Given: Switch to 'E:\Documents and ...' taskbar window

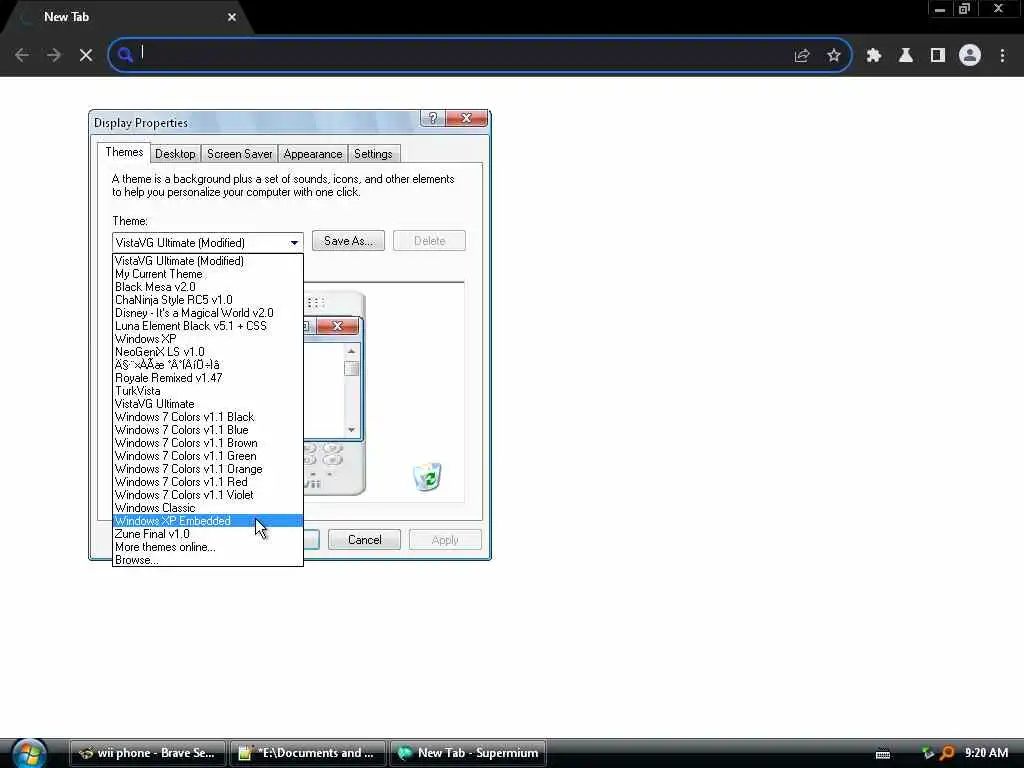Looking at the screenshot, I should [308, 753].
